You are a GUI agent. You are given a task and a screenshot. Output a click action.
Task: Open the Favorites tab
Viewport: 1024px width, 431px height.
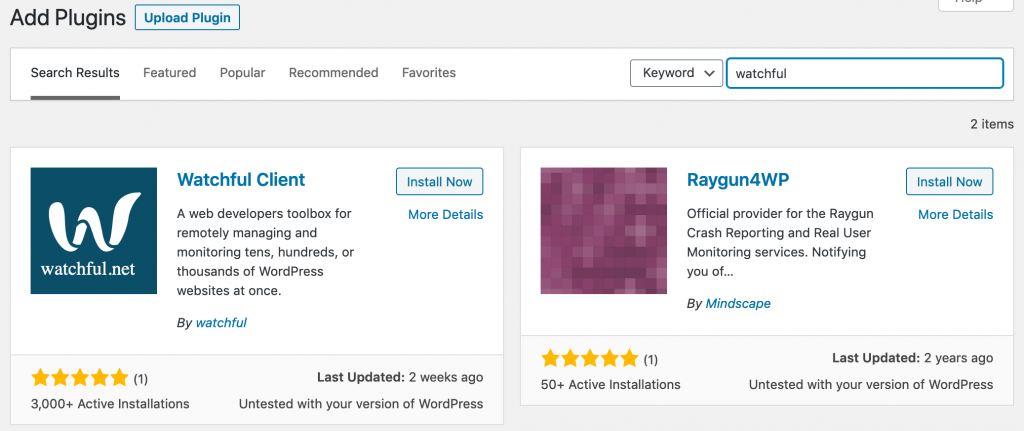click(429, 73)
